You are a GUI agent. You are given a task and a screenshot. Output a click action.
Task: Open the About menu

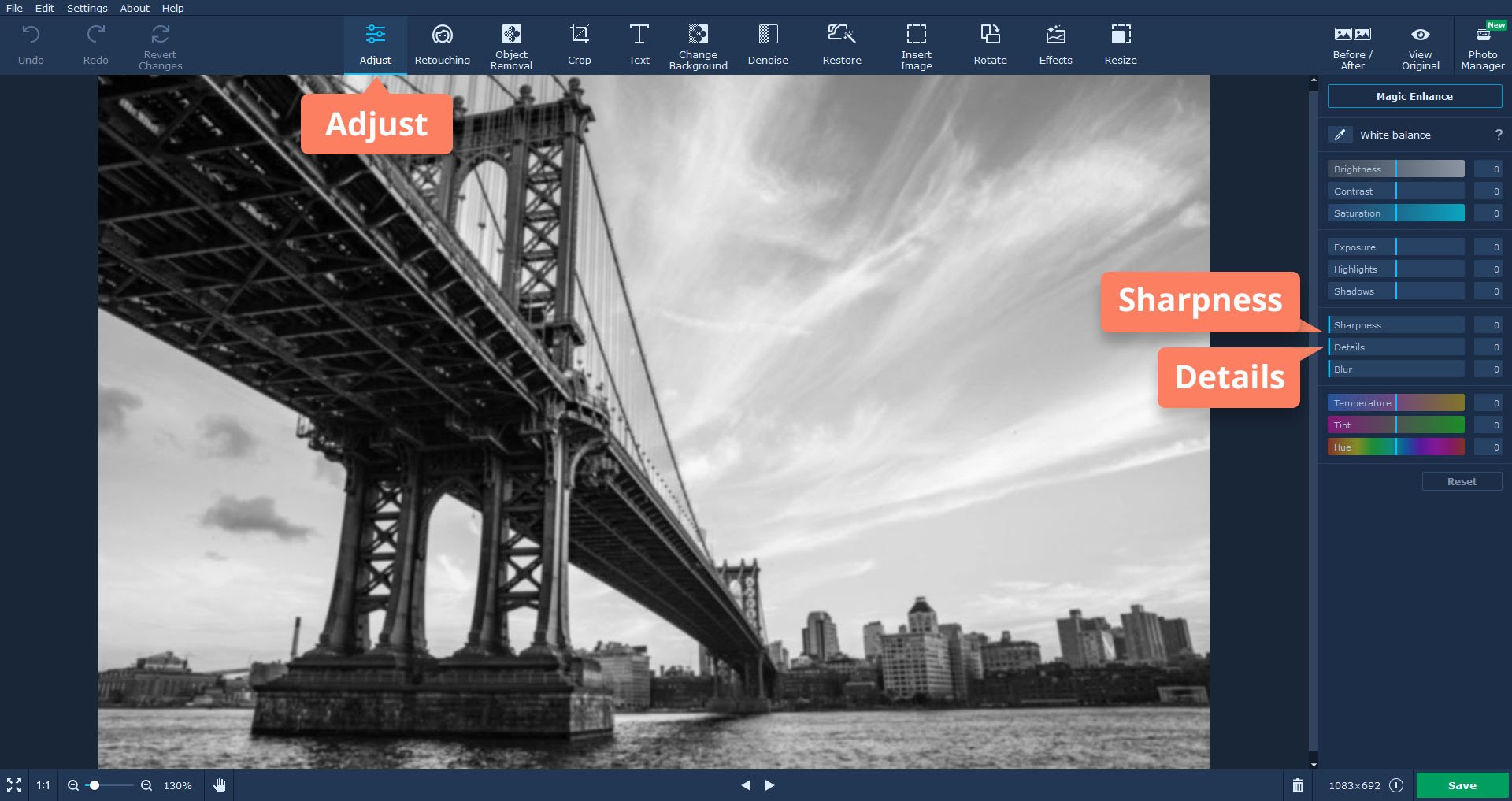(135, 8)
